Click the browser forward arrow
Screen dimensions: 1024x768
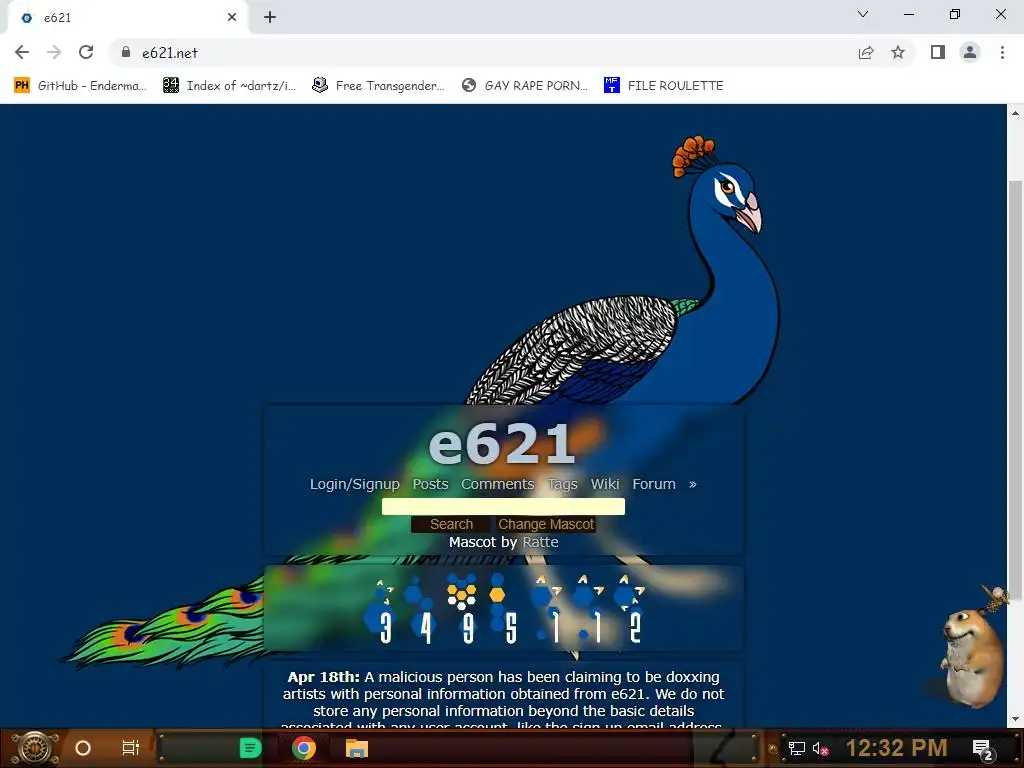click(x=54, y=52)
